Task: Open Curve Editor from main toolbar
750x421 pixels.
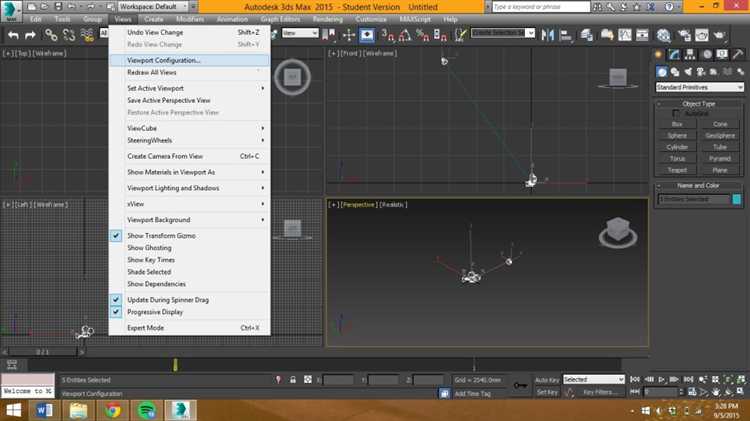Action: coord(625,34)
